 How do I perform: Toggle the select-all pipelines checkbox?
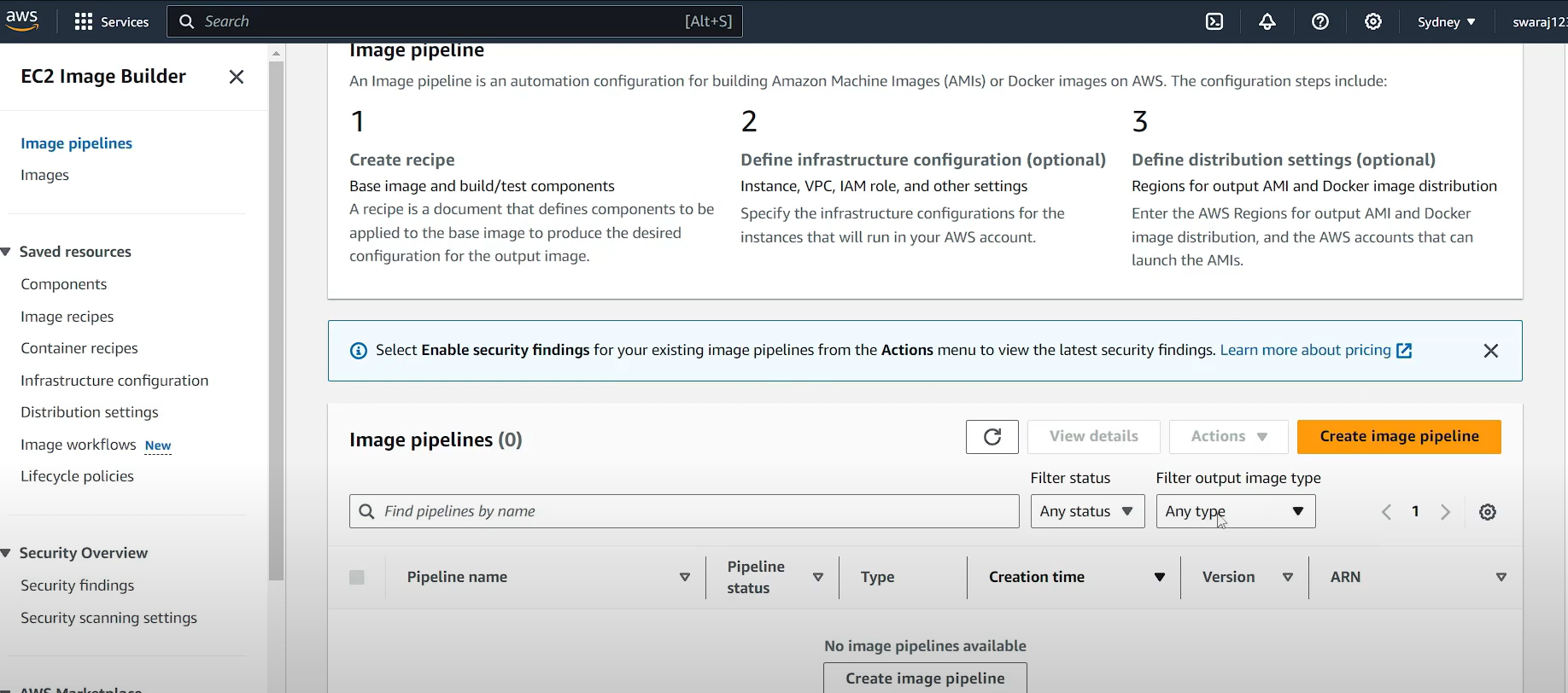coord(357,578)
